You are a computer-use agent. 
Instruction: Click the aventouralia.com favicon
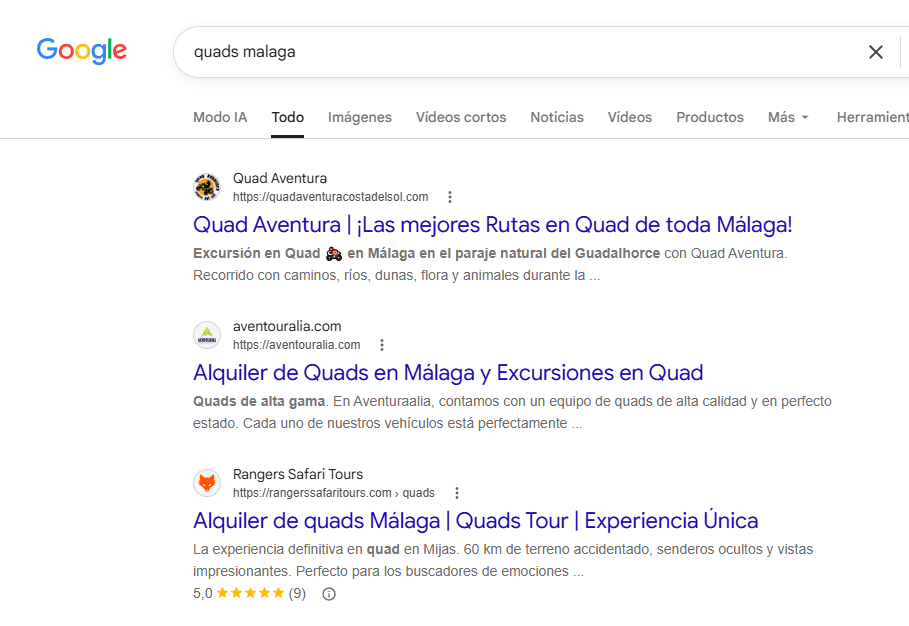click(x=207, y=335)
